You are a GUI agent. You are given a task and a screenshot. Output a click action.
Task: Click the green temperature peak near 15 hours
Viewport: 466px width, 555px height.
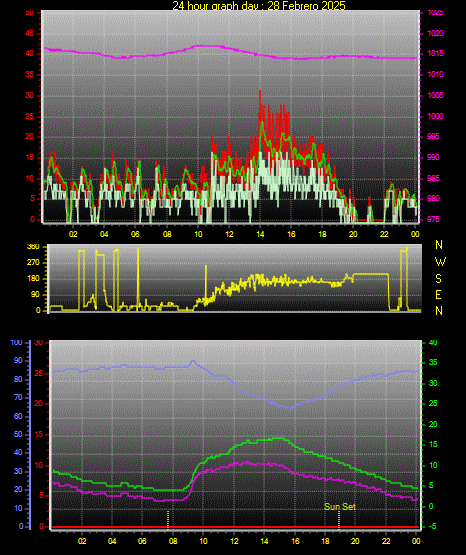click(278, 438)
